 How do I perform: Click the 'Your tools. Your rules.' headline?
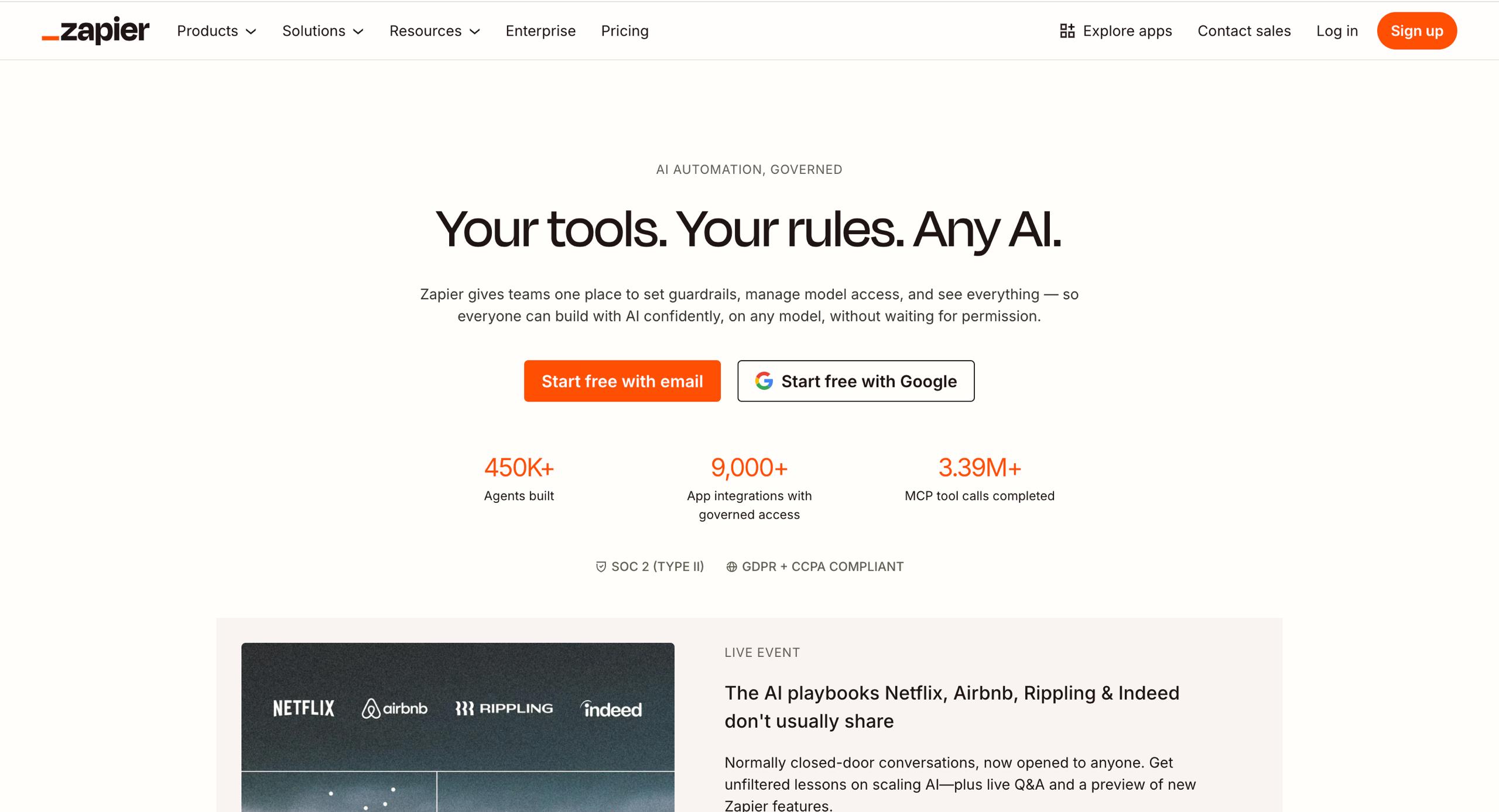(749, 229)
